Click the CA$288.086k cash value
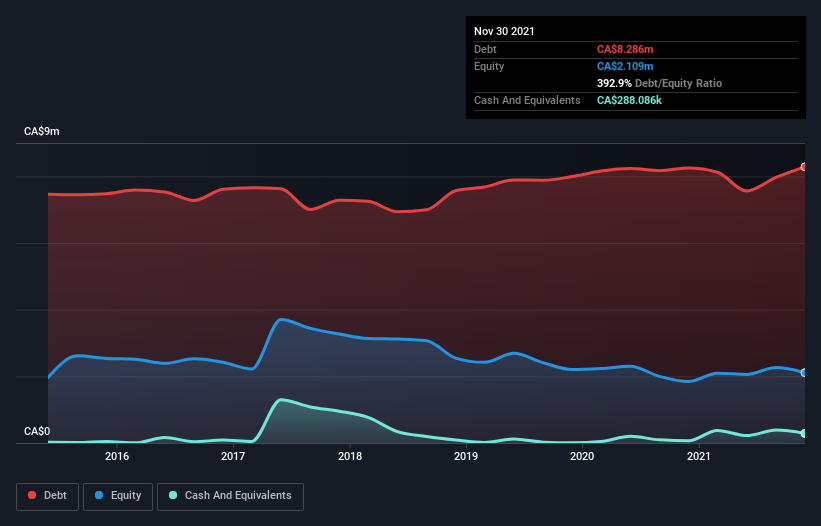 point(629,100)
